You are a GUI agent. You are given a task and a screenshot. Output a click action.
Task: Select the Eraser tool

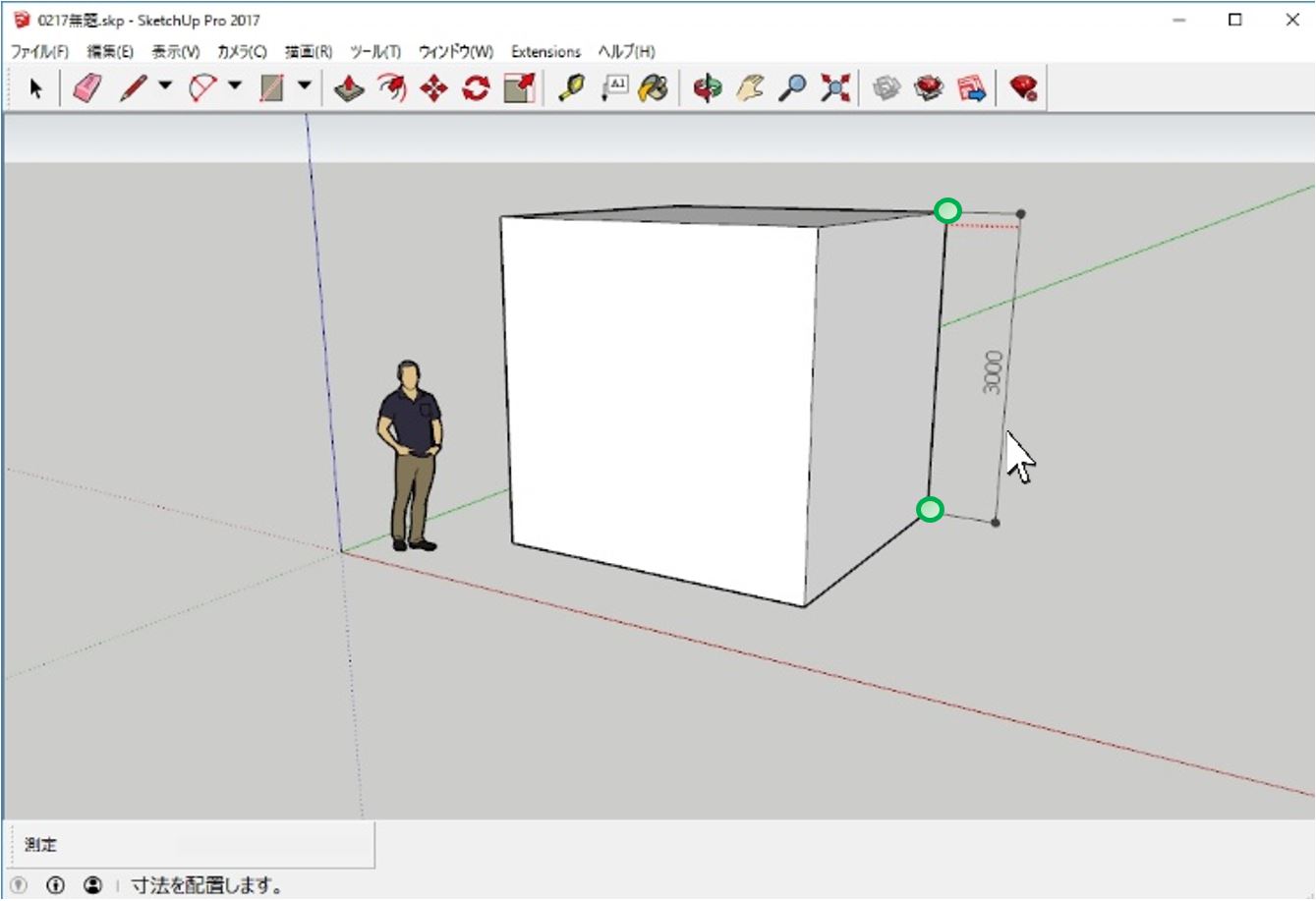86,88
